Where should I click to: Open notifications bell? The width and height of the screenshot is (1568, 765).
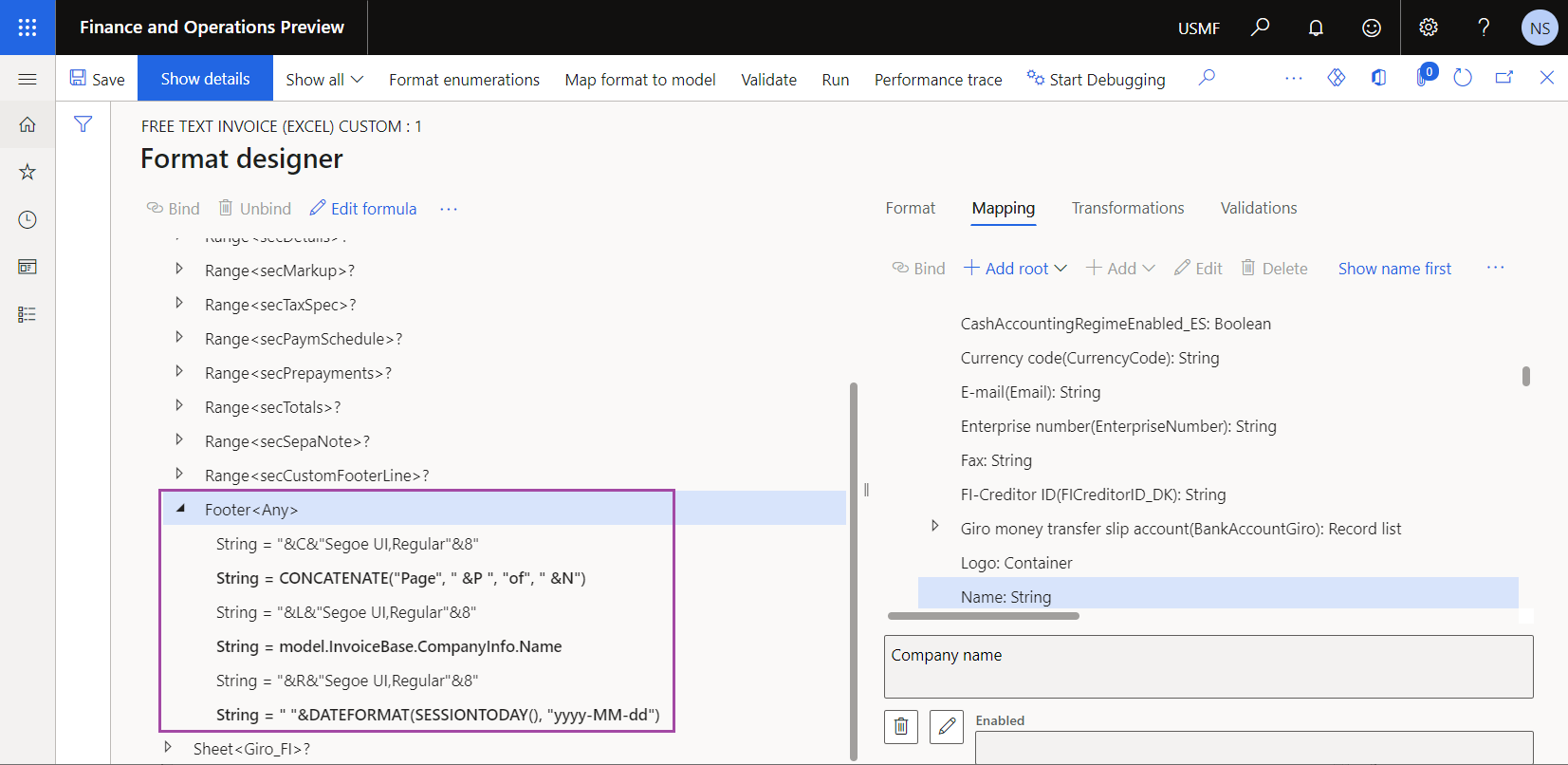tap(1316, 28)
